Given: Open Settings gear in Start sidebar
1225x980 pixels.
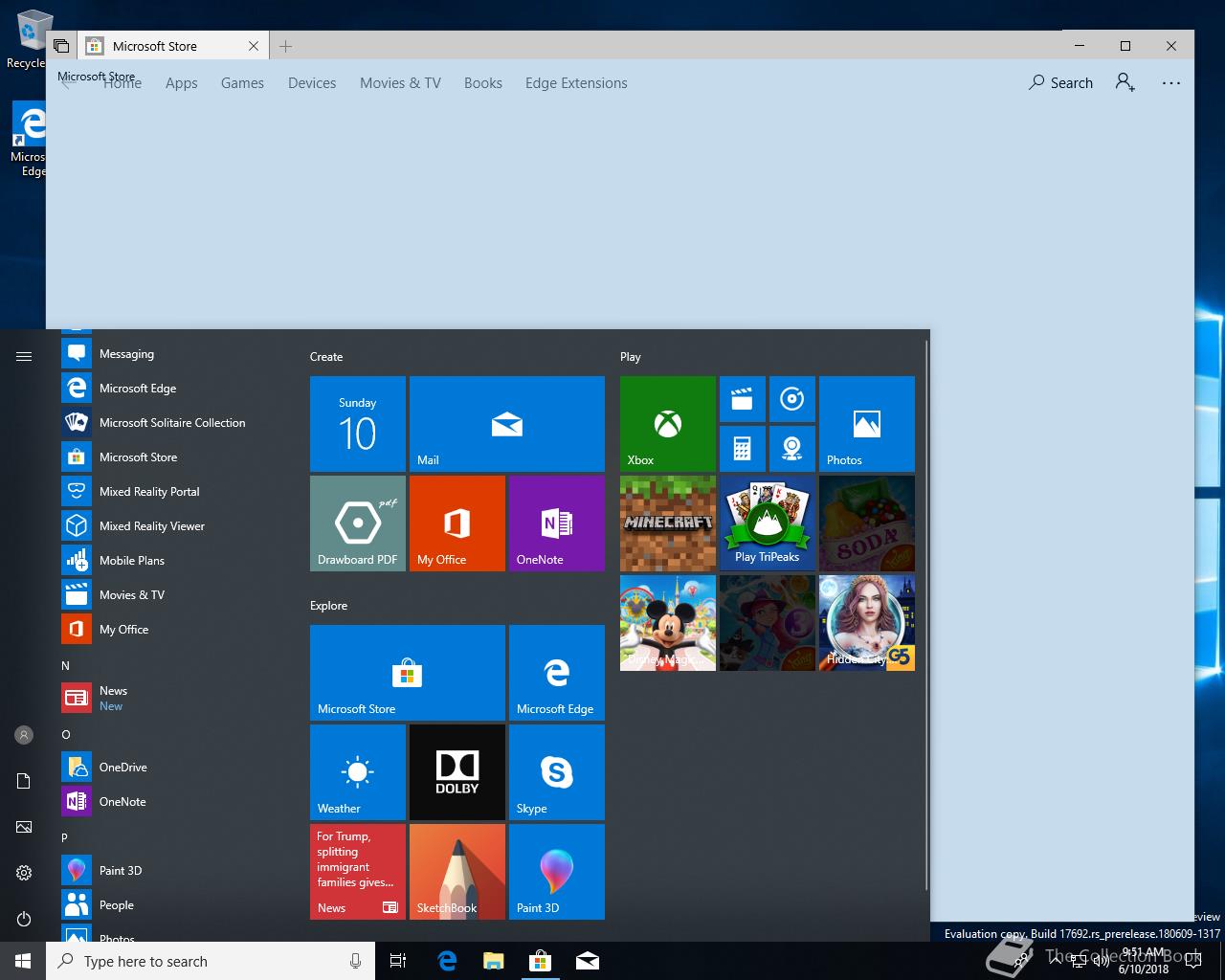Looking at the screenshot, I should point(24,873).
